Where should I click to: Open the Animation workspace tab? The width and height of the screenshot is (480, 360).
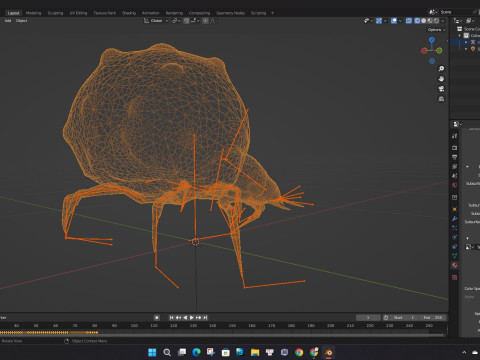pos(151,13)
